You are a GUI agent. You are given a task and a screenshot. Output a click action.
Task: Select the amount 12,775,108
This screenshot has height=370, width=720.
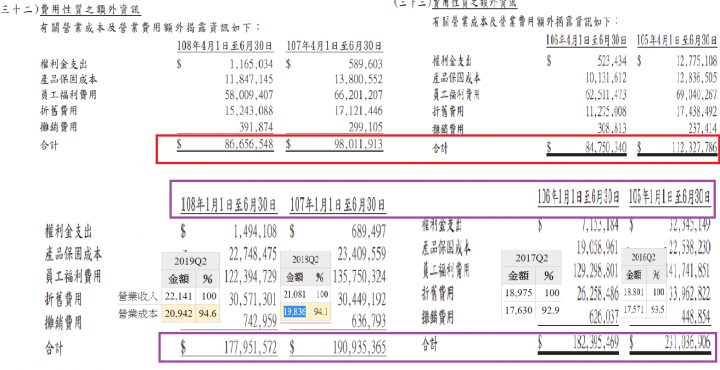point(697,61)
